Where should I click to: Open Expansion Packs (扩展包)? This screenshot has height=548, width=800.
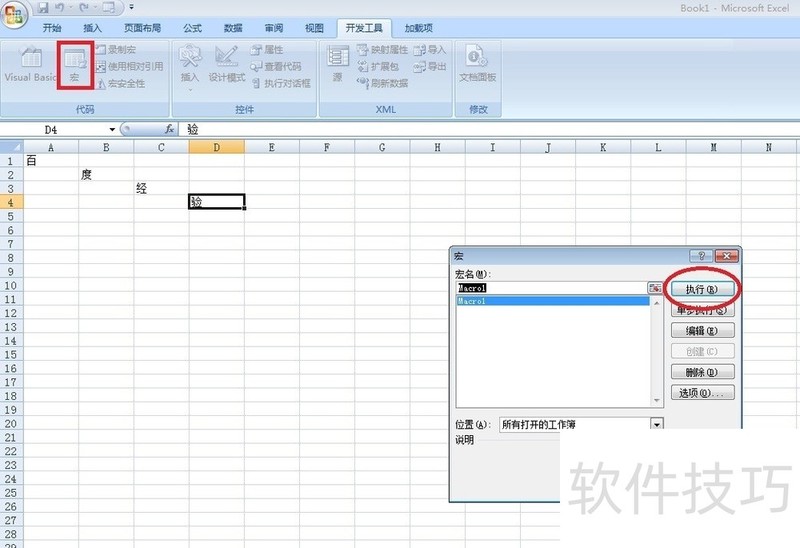click(x=378, y=66)
